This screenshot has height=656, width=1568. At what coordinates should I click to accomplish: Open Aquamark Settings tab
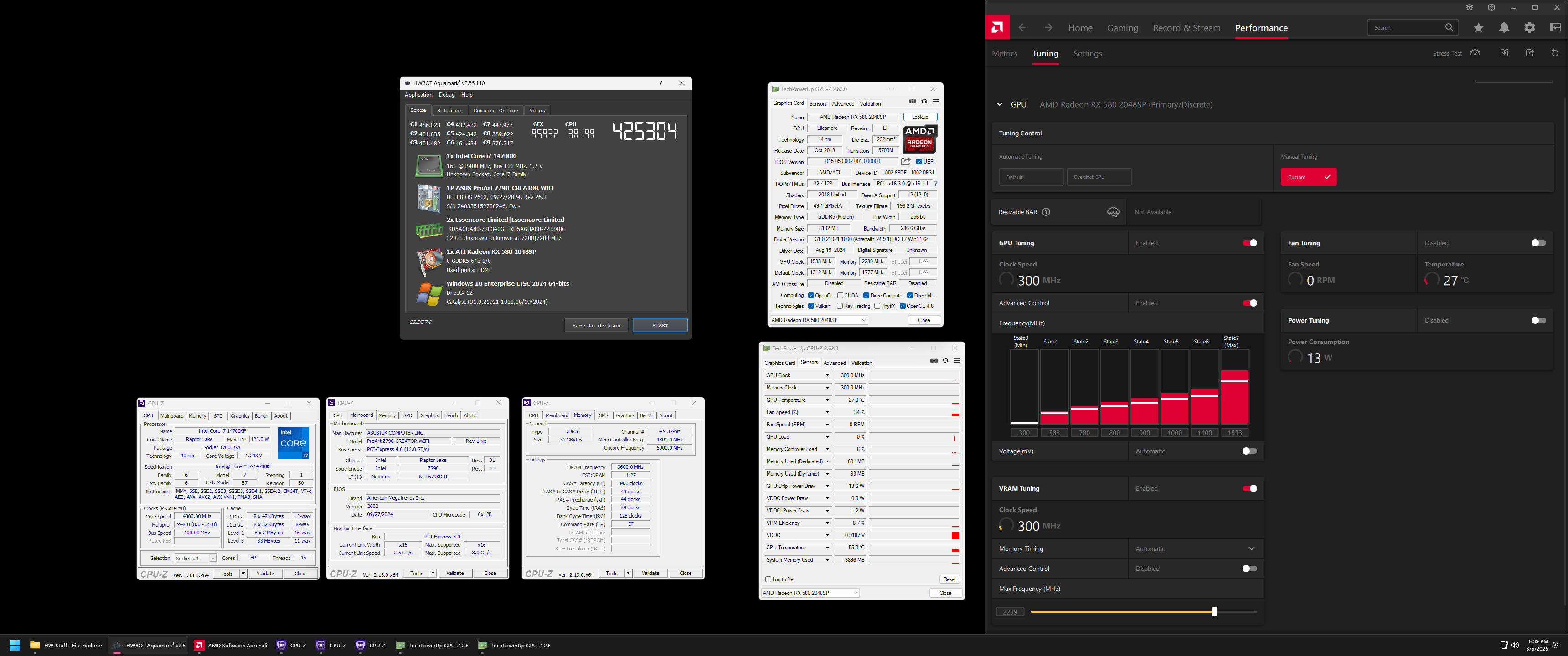click(450, 111)
